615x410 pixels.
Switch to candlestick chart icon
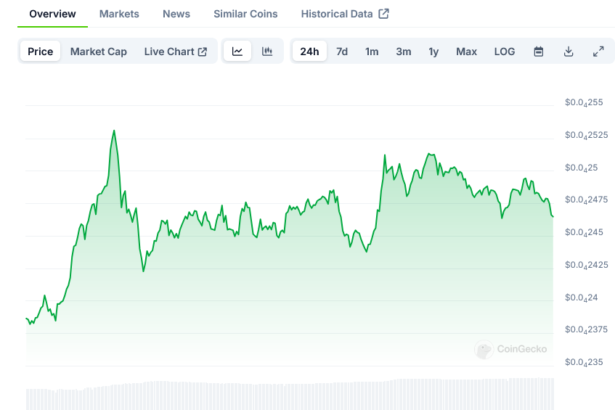tap(267, 51)
